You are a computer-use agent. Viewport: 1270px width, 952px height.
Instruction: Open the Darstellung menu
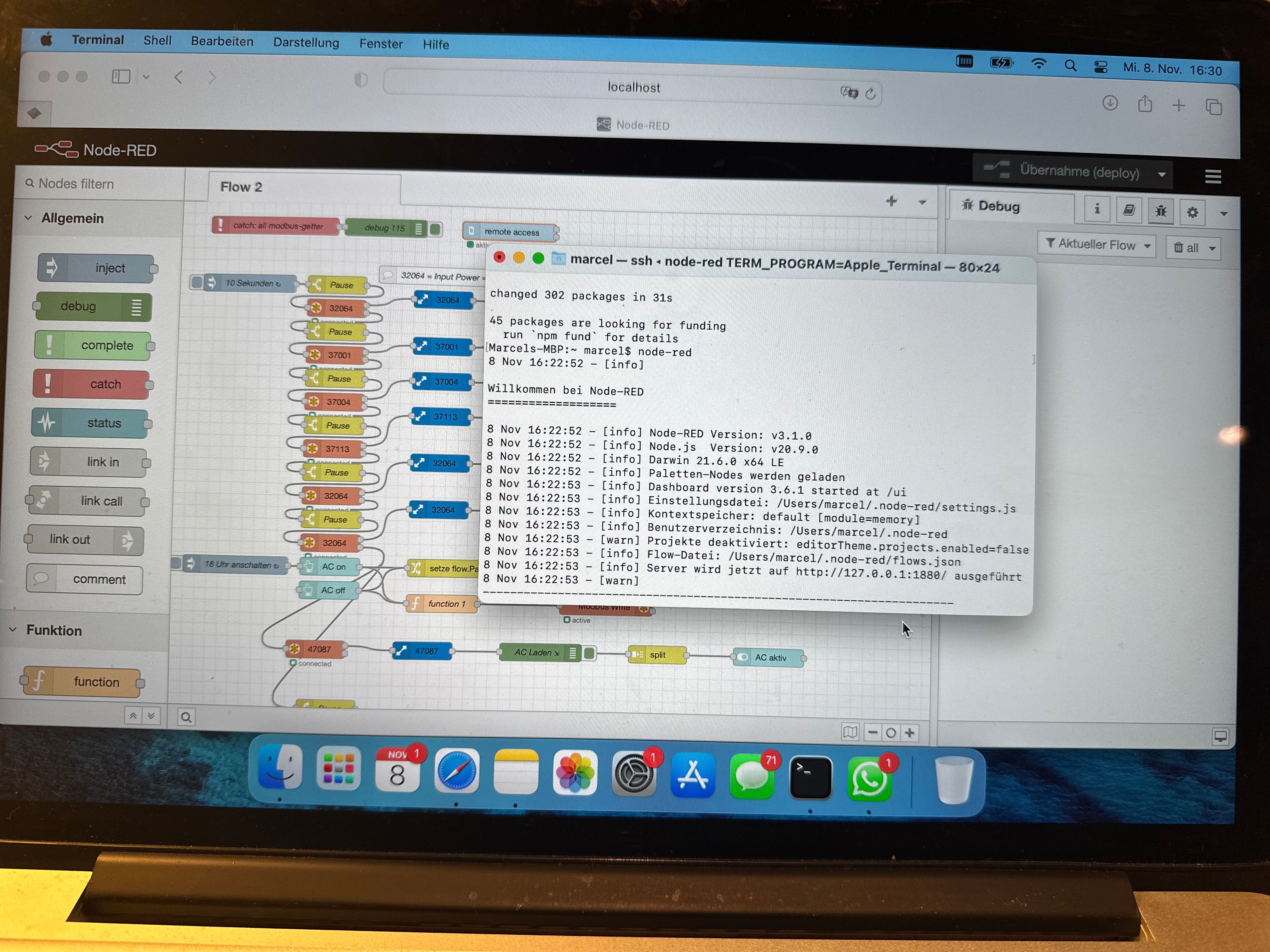(306, 42)
